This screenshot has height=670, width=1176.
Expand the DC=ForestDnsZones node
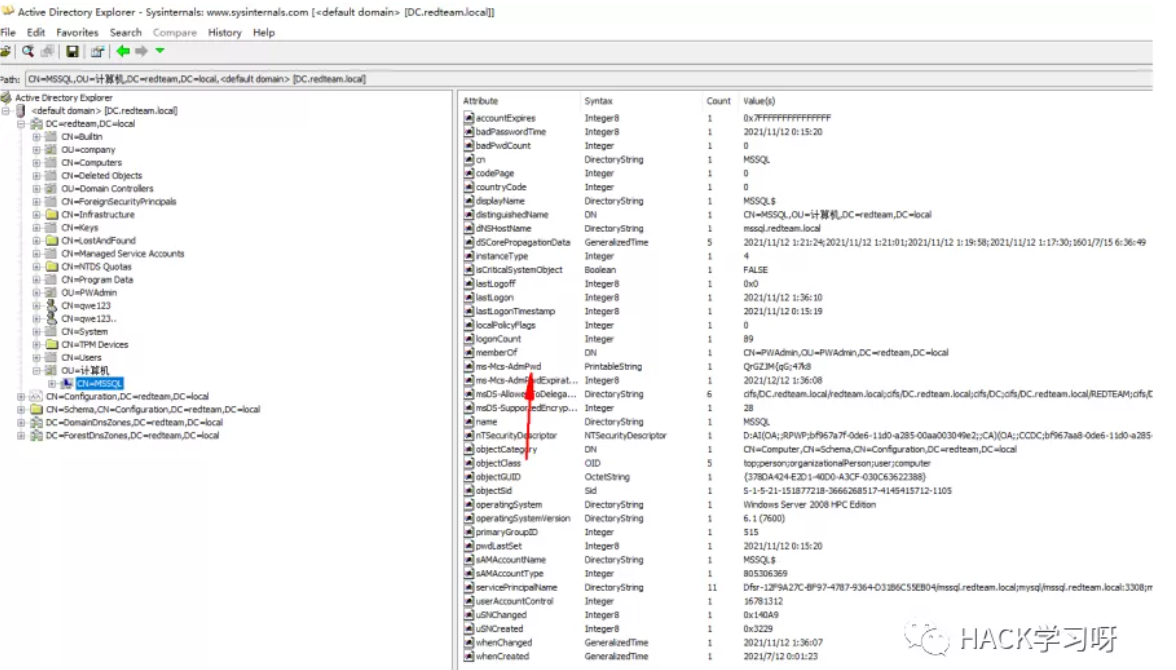click(x=21, y=435)
